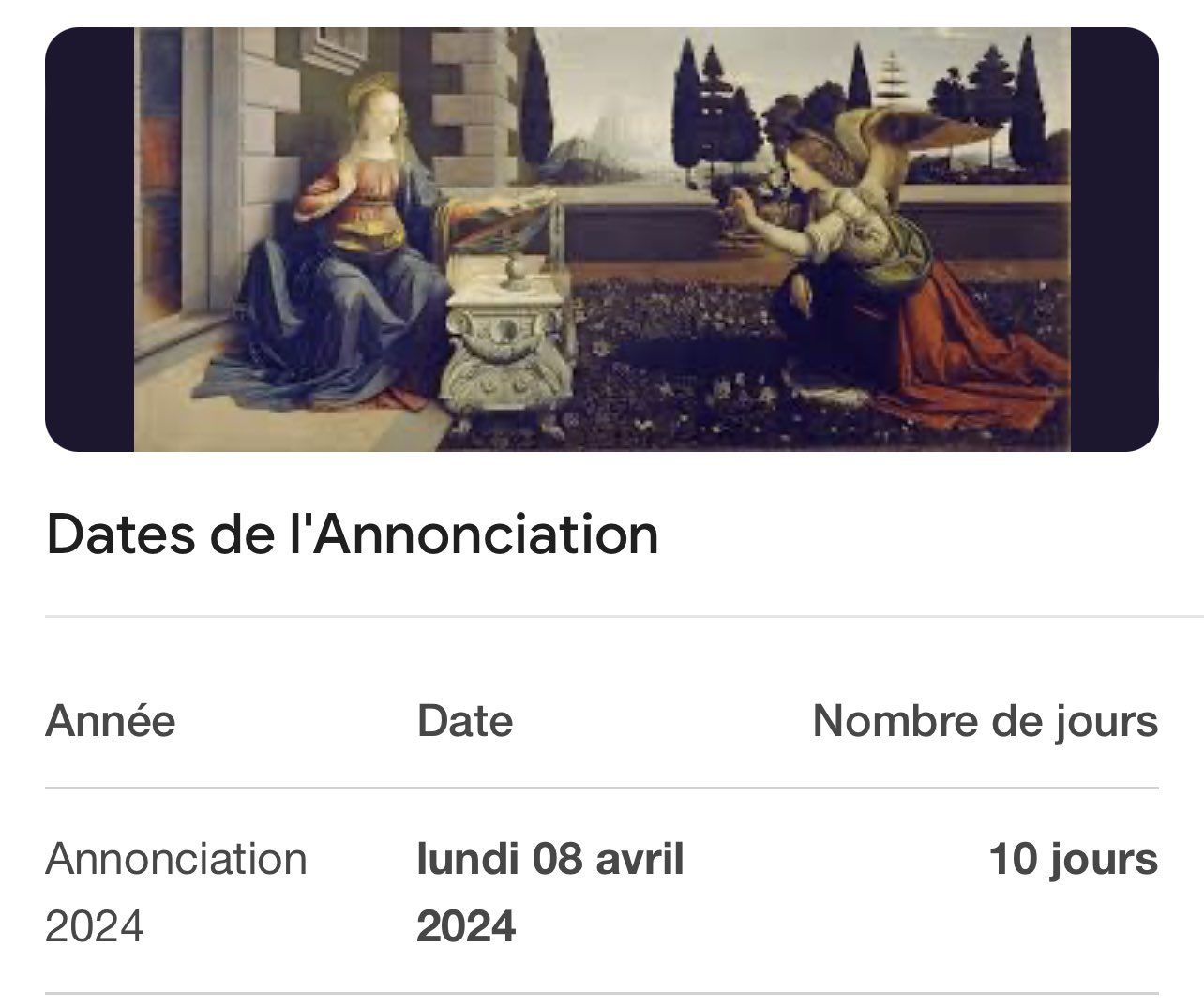The image size is (1204, 1007).
Task: Click the date lundi 08 avril 2024
Action: 550,893
